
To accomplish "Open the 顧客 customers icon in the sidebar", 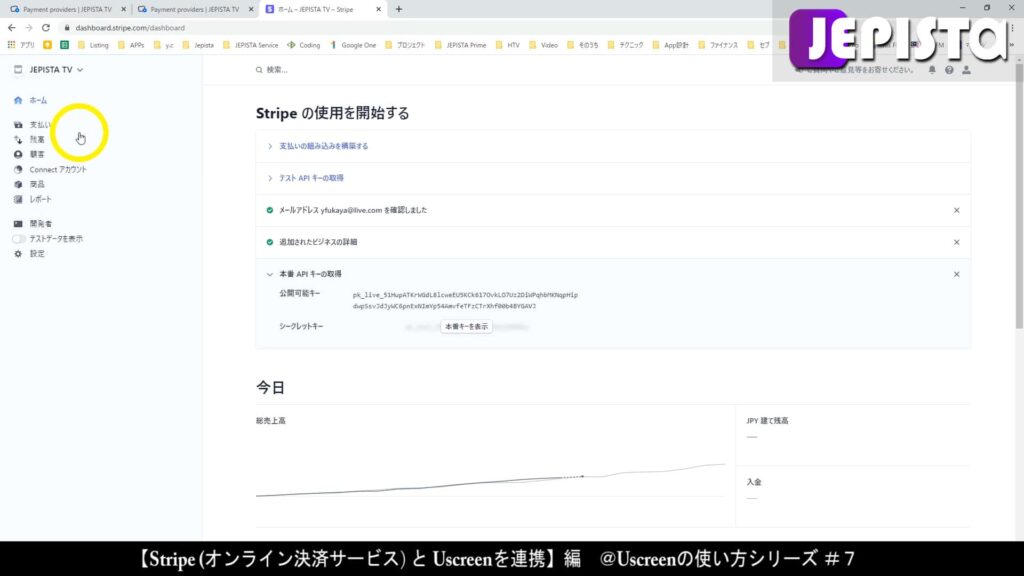I will [x=18, y=155].
